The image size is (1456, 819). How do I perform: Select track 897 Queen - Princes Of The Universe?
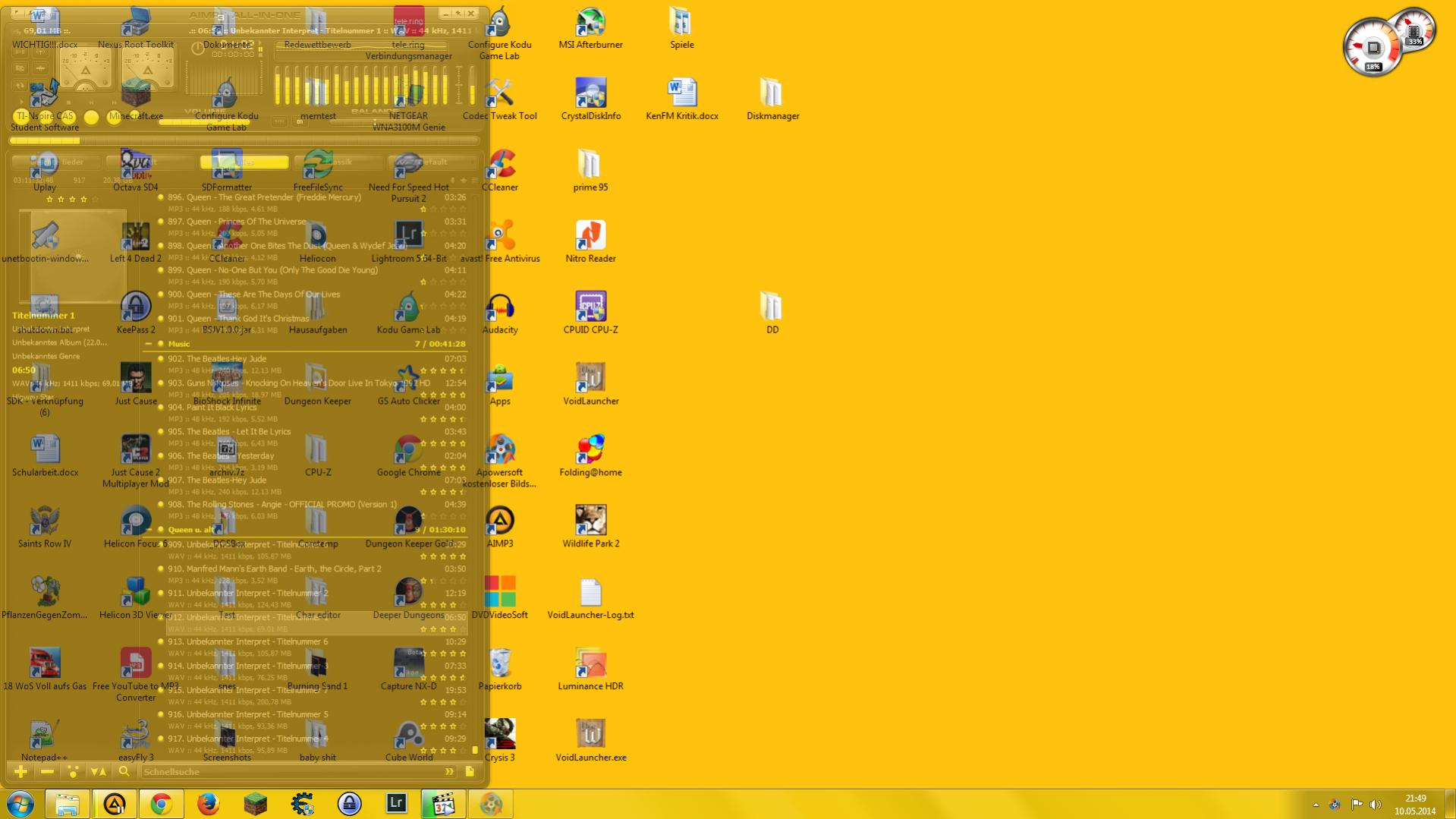click(311, 227)
